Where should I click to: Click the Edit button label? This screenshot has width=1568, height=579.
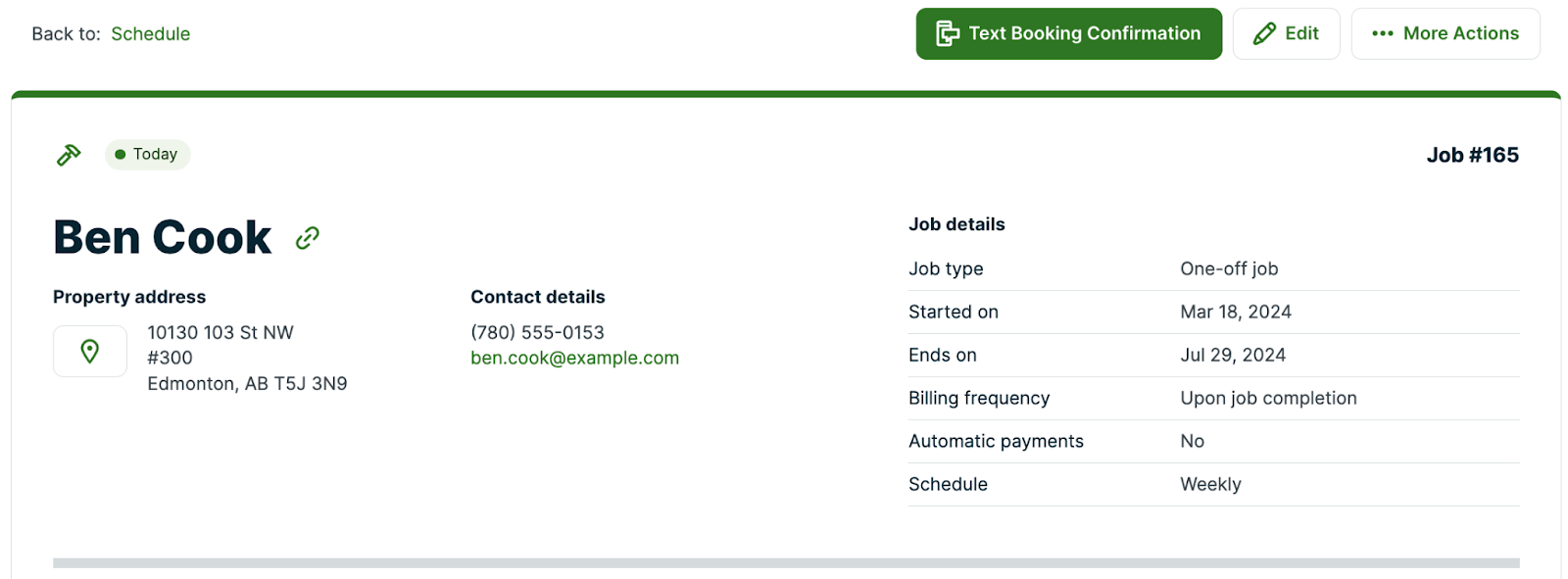click(x=1301, y=34)
